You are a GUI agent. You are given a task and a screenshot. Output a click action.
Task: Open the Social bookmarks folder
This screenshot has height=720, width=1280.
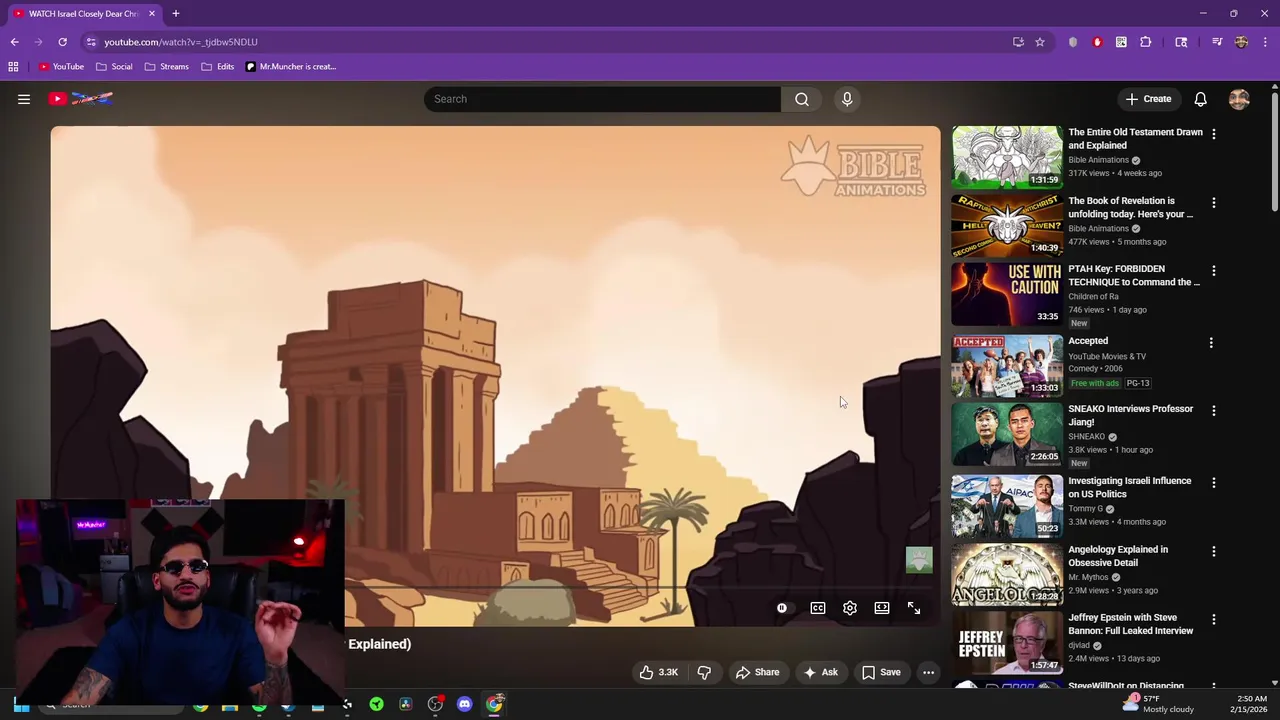point(114,67)
